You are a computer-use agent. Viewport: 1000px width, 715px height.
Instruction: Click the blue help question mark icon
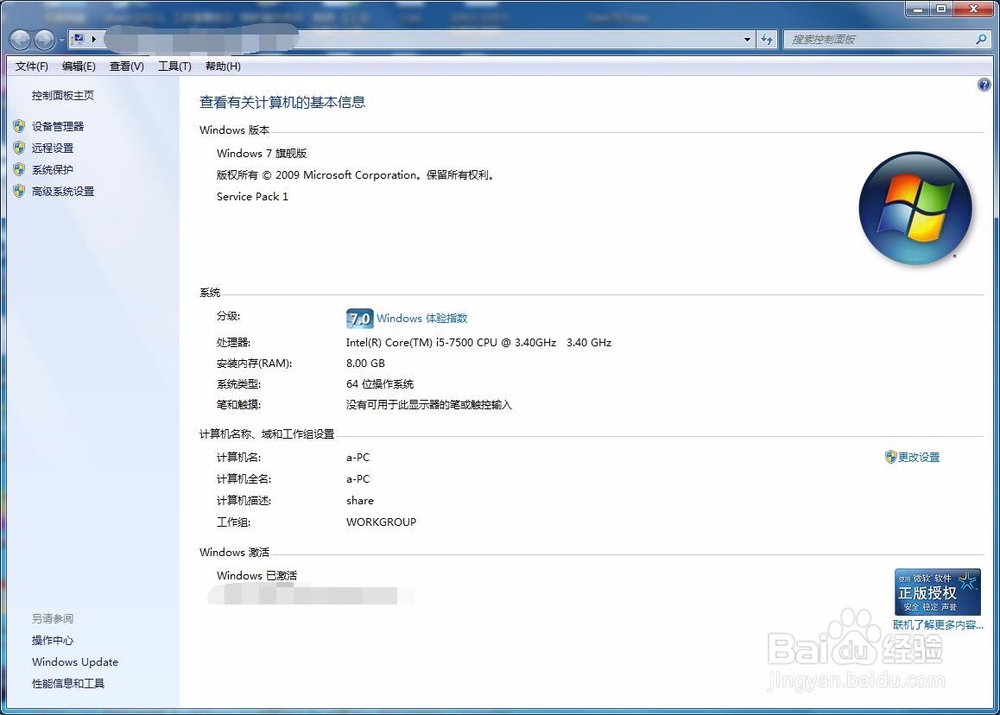point(984,85)
